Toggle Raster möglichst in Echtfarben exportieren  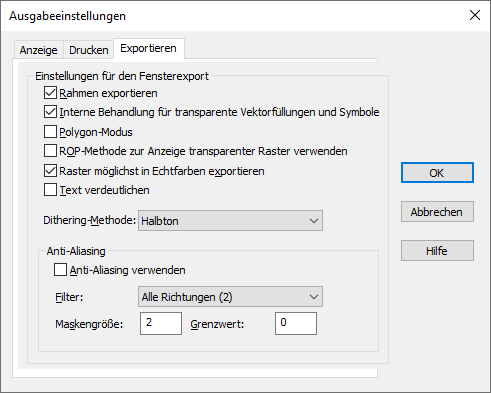(50, 170)
